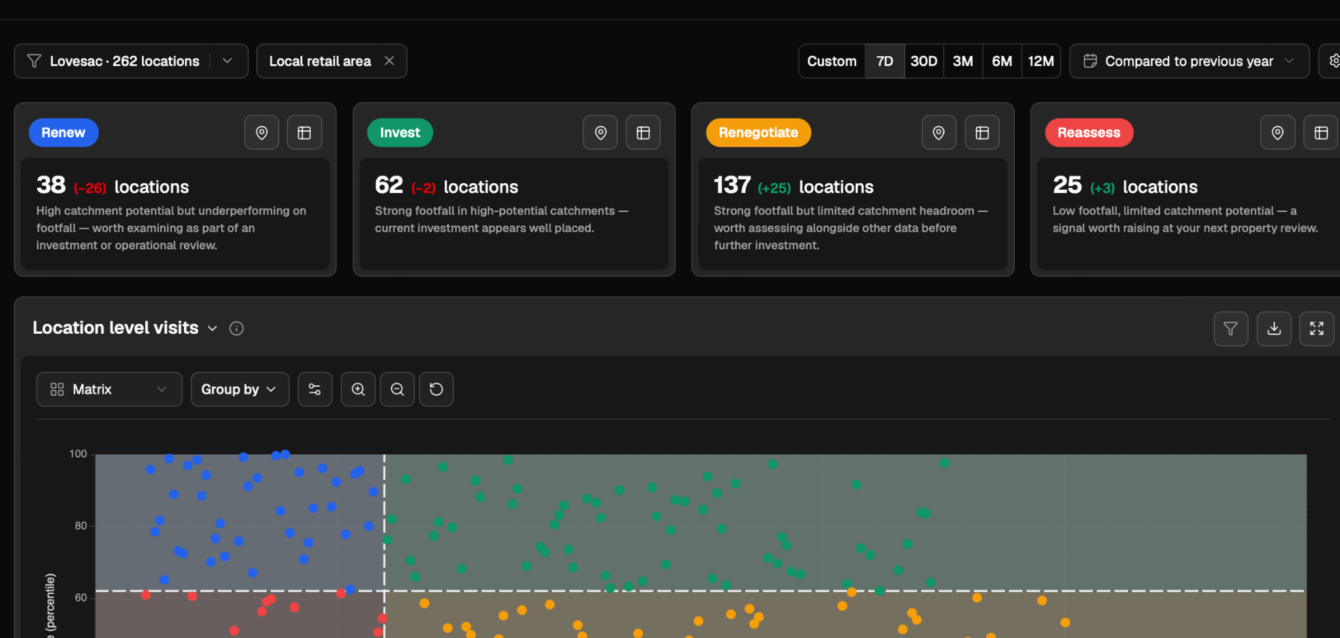Click the "38" locations count
This screenshot has height=638, width=1340.
(x=51, y=186)
